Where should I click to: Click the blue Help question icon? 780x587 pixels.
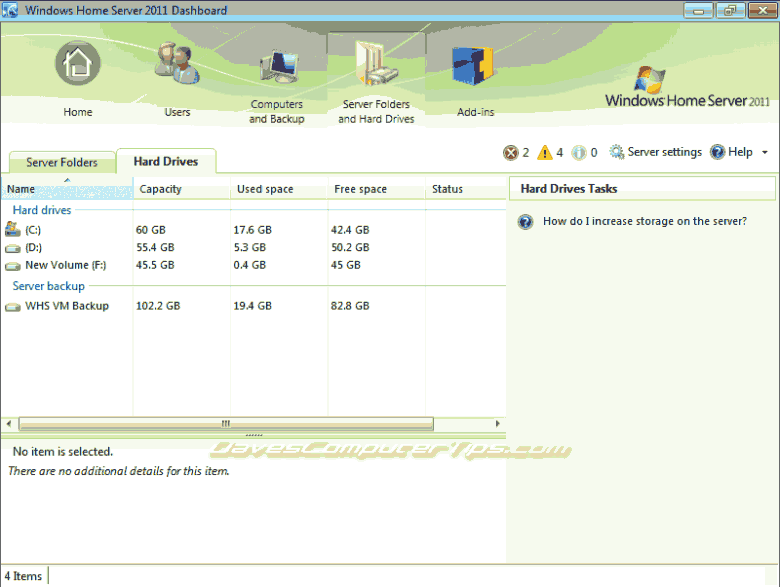717,152
